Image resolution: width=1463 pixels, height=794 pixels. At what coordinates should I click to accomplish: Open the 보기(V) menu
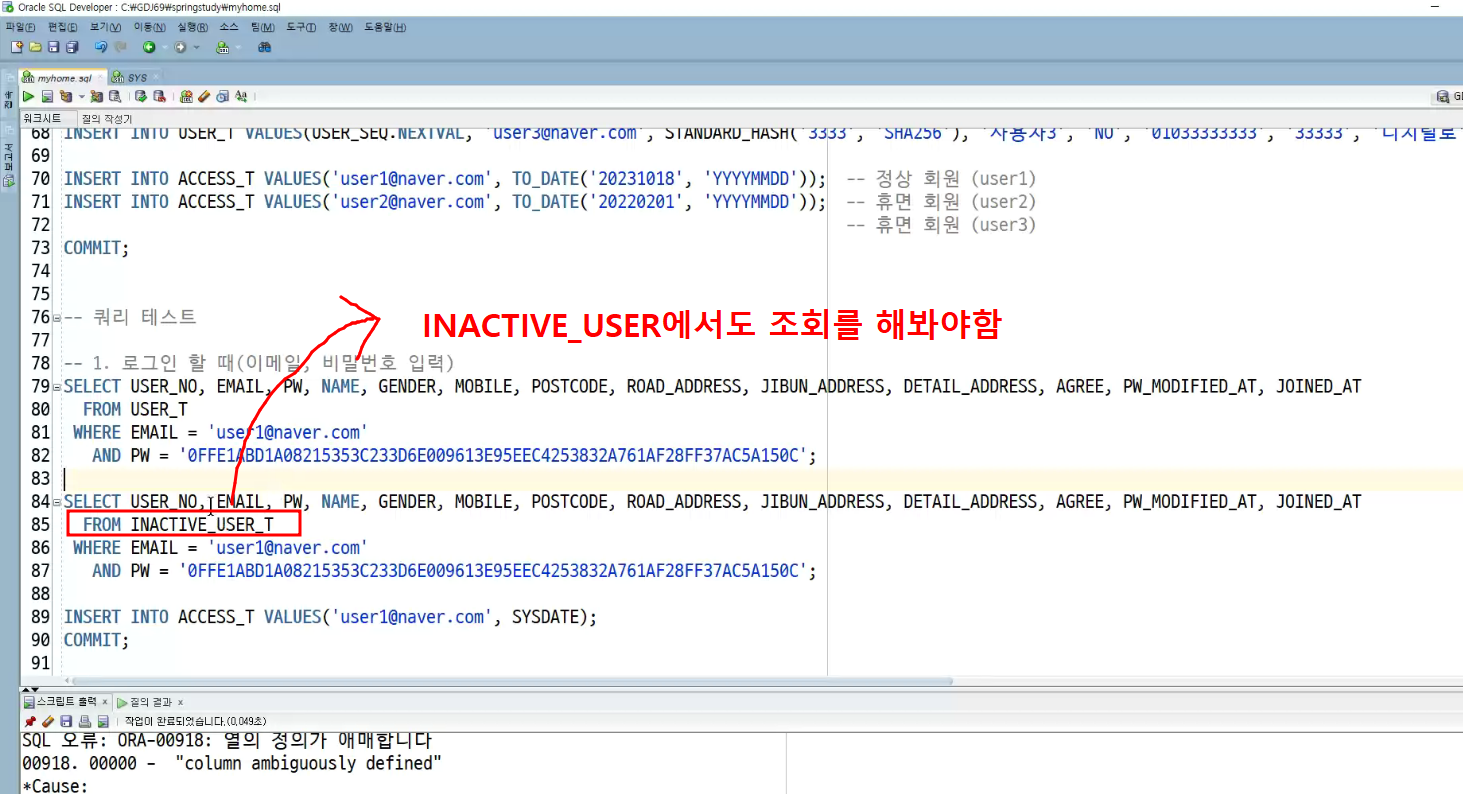(x=105, y=27)
